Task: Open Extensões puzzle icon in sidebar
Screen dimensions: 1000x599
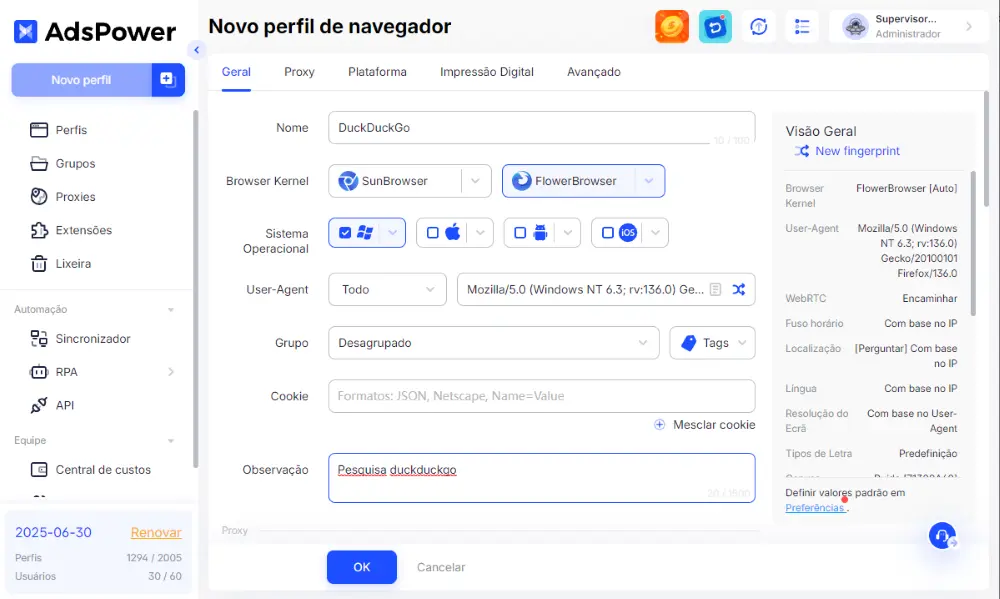Action: pos(39,230)
